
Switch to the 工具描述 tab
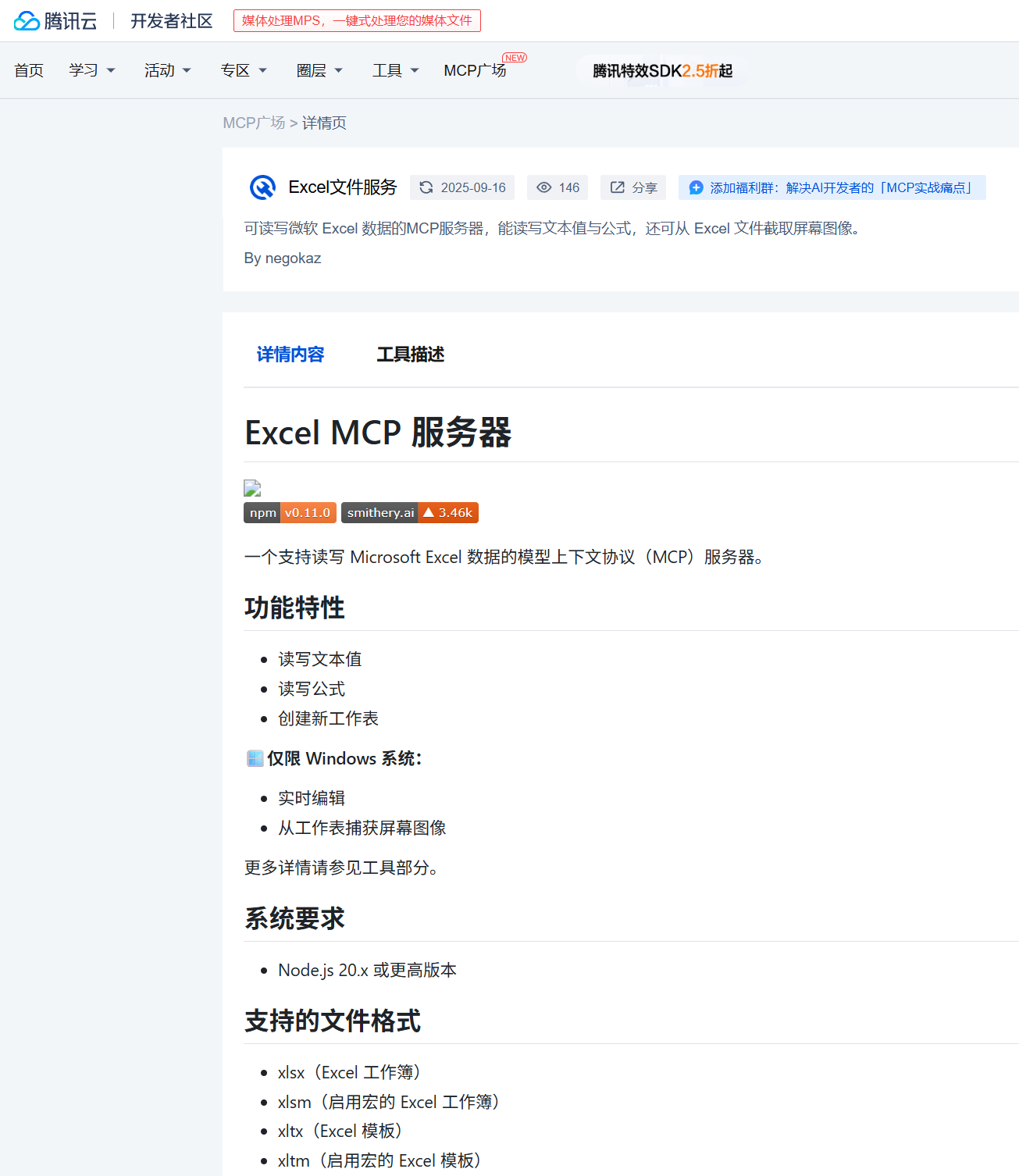pos(410,355)
